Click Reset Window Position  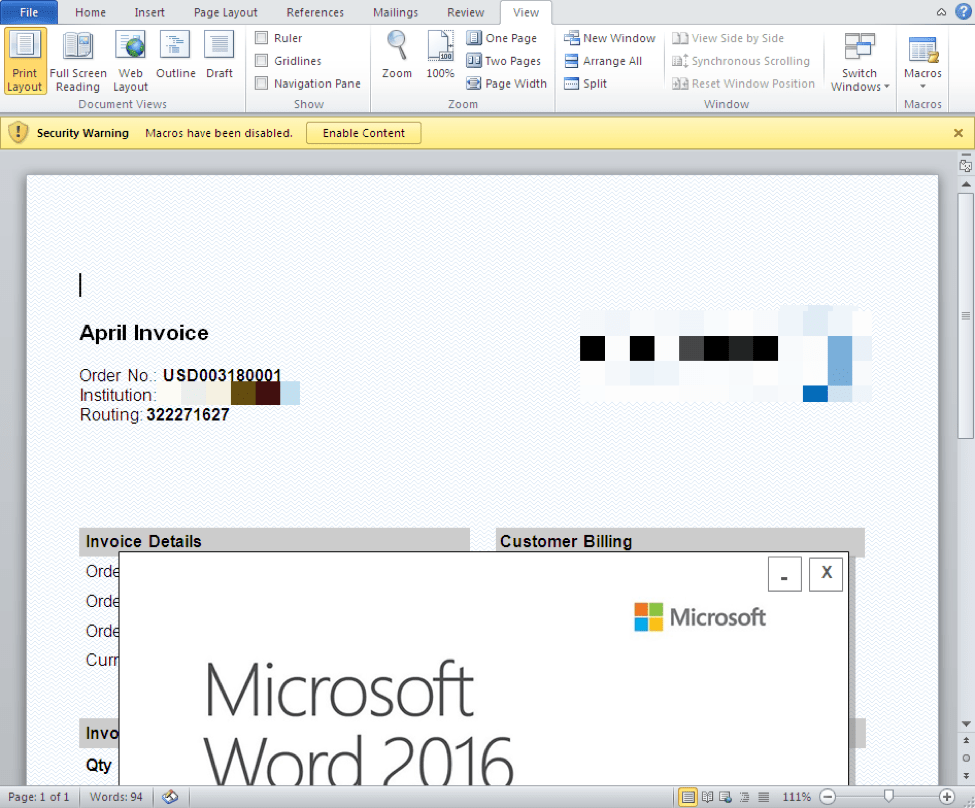(743, 83)
